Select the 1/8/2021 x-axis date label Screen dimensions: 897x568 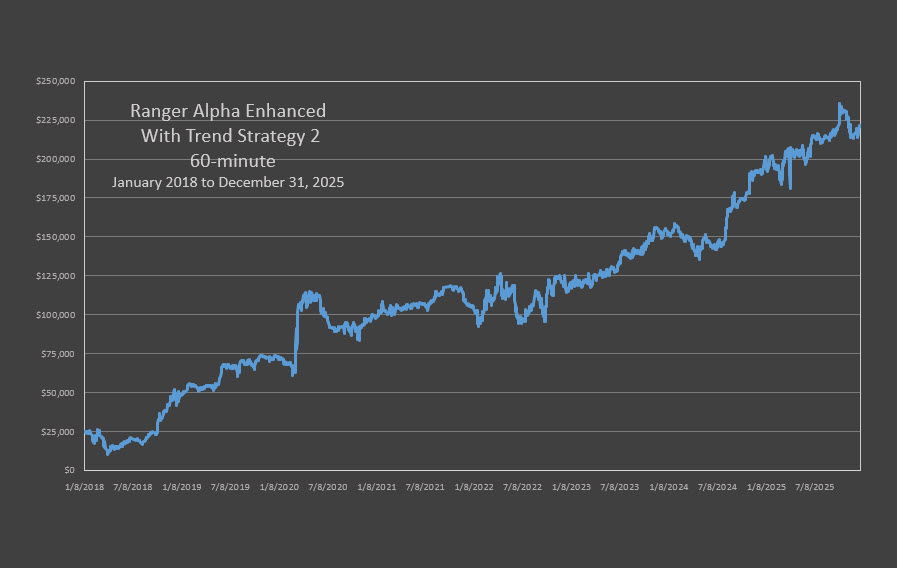(x=377, y=487)
